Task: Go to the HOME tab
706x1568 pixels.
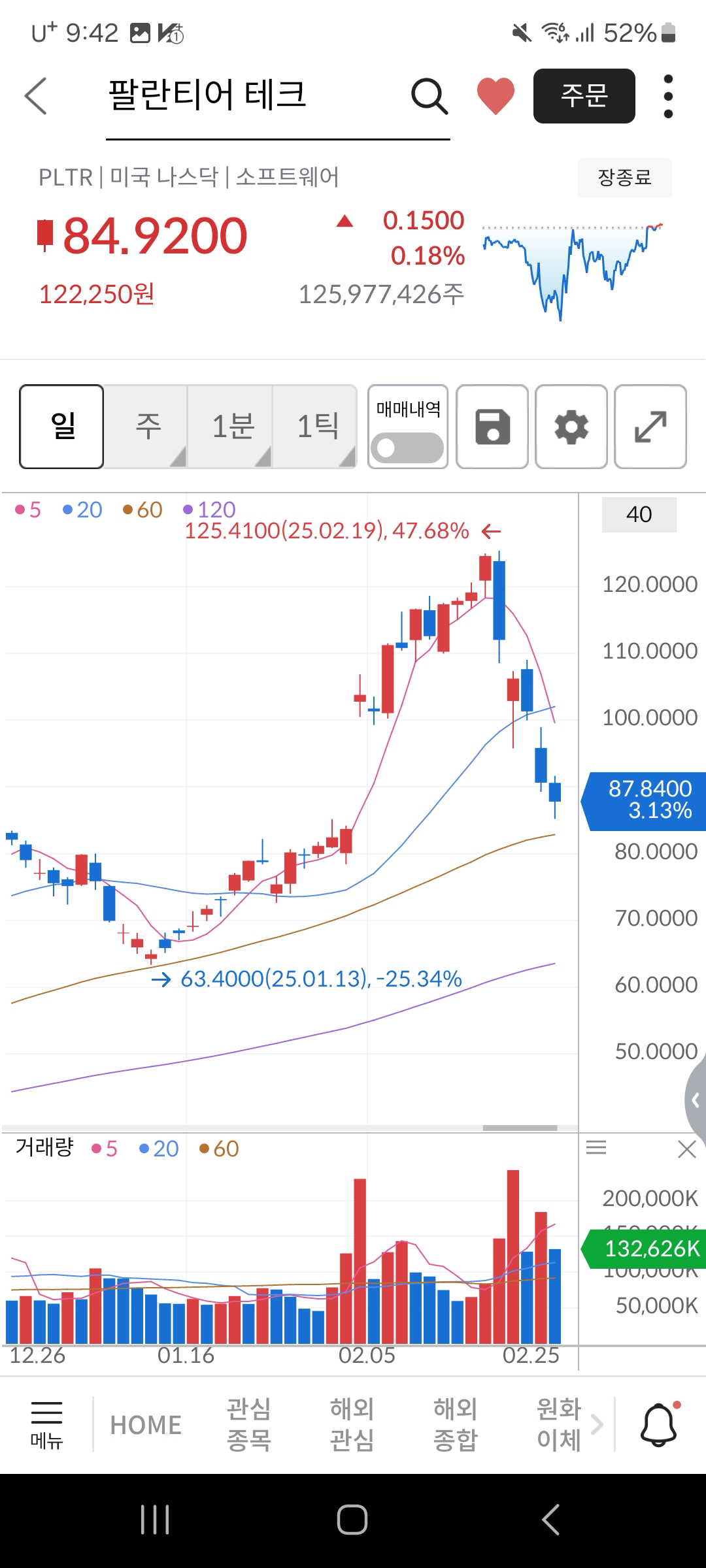Action: point(146,1425)
